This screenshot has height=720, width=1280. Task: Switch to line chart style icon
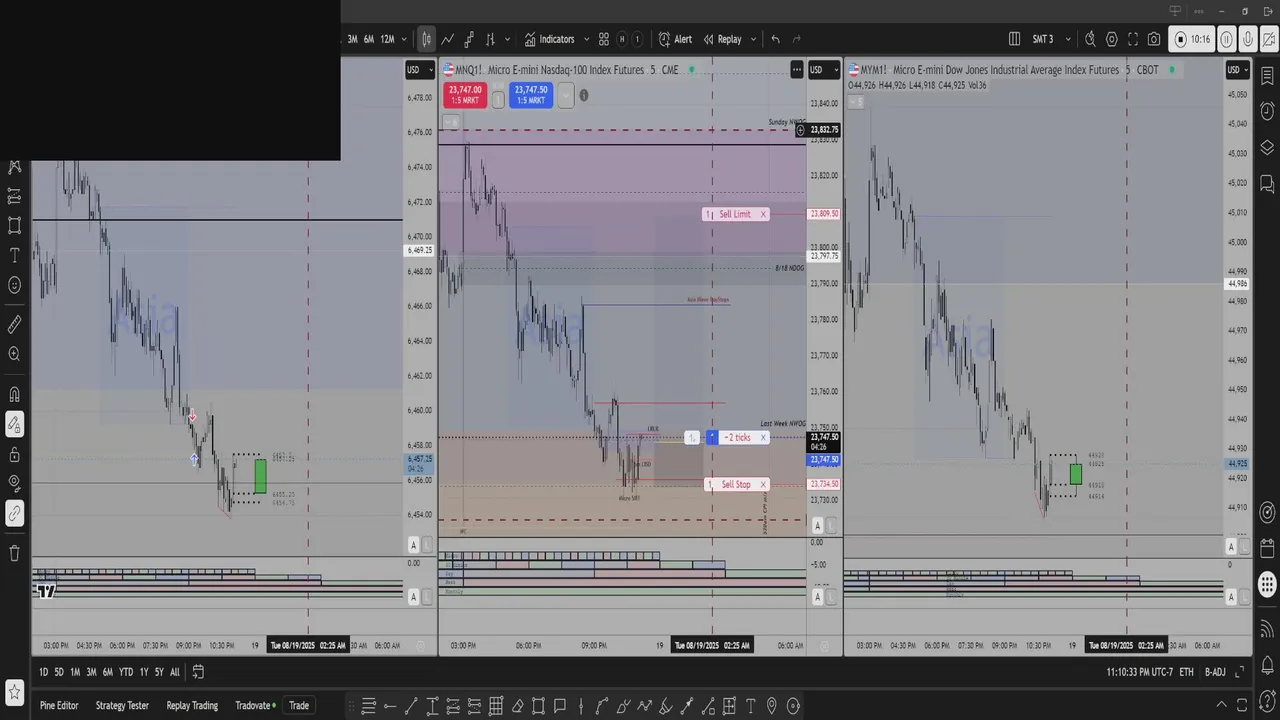coord(448,39)
